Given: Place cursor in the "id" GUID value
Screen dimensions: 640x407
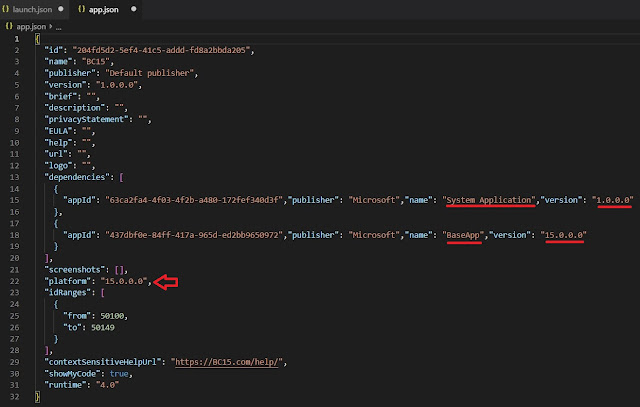Looking at the screenshot, I should 161,50.
